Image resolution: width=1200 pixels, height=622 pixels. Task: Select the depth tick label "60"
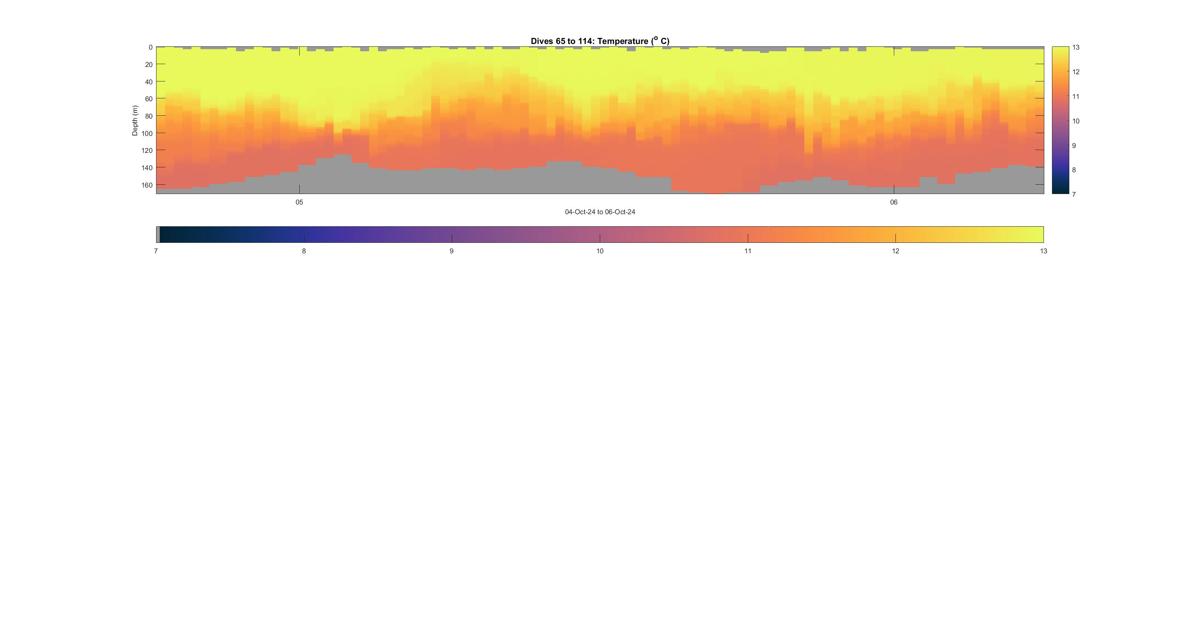pos(148,99)
